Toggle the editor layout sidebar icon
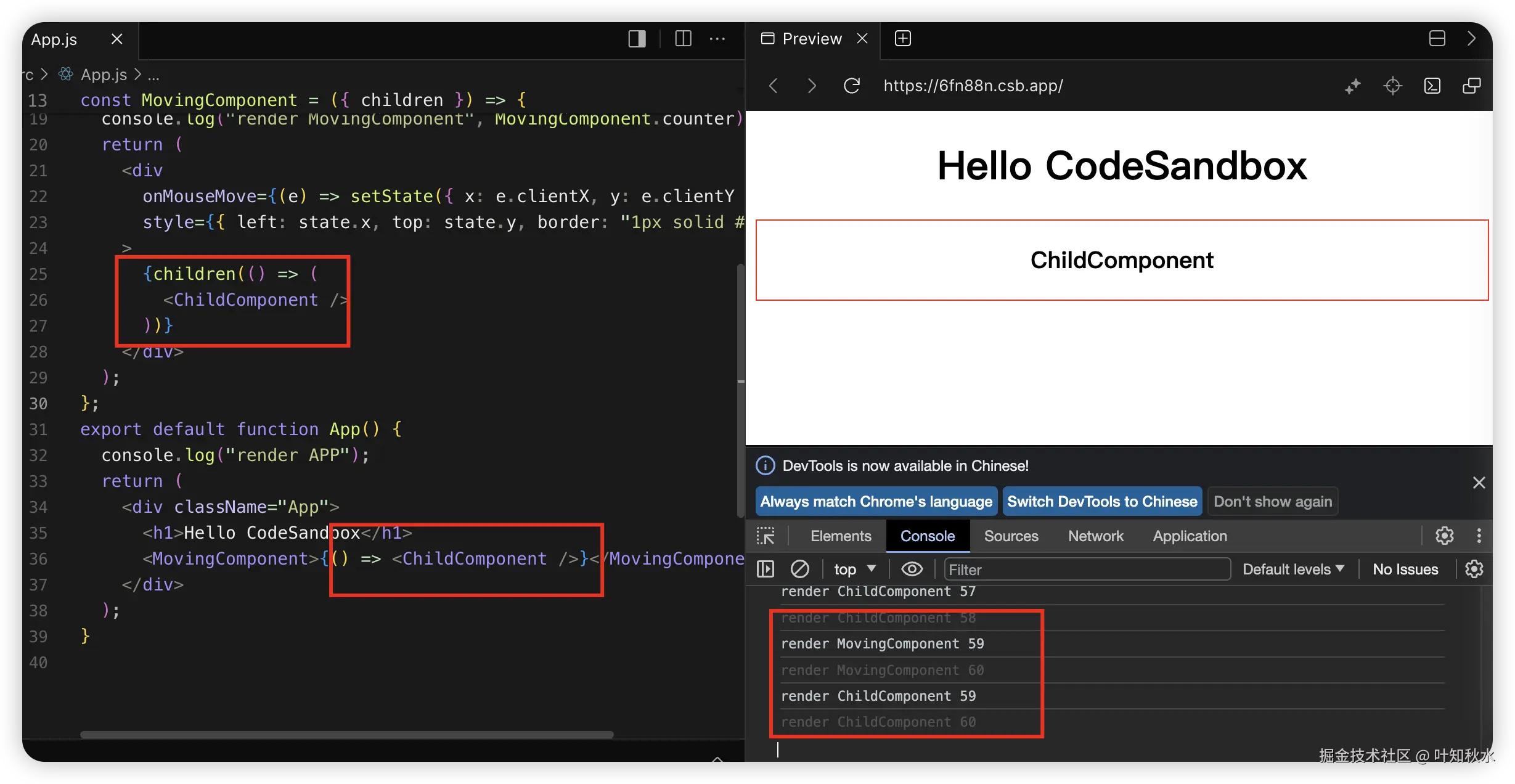 (637, 39)
